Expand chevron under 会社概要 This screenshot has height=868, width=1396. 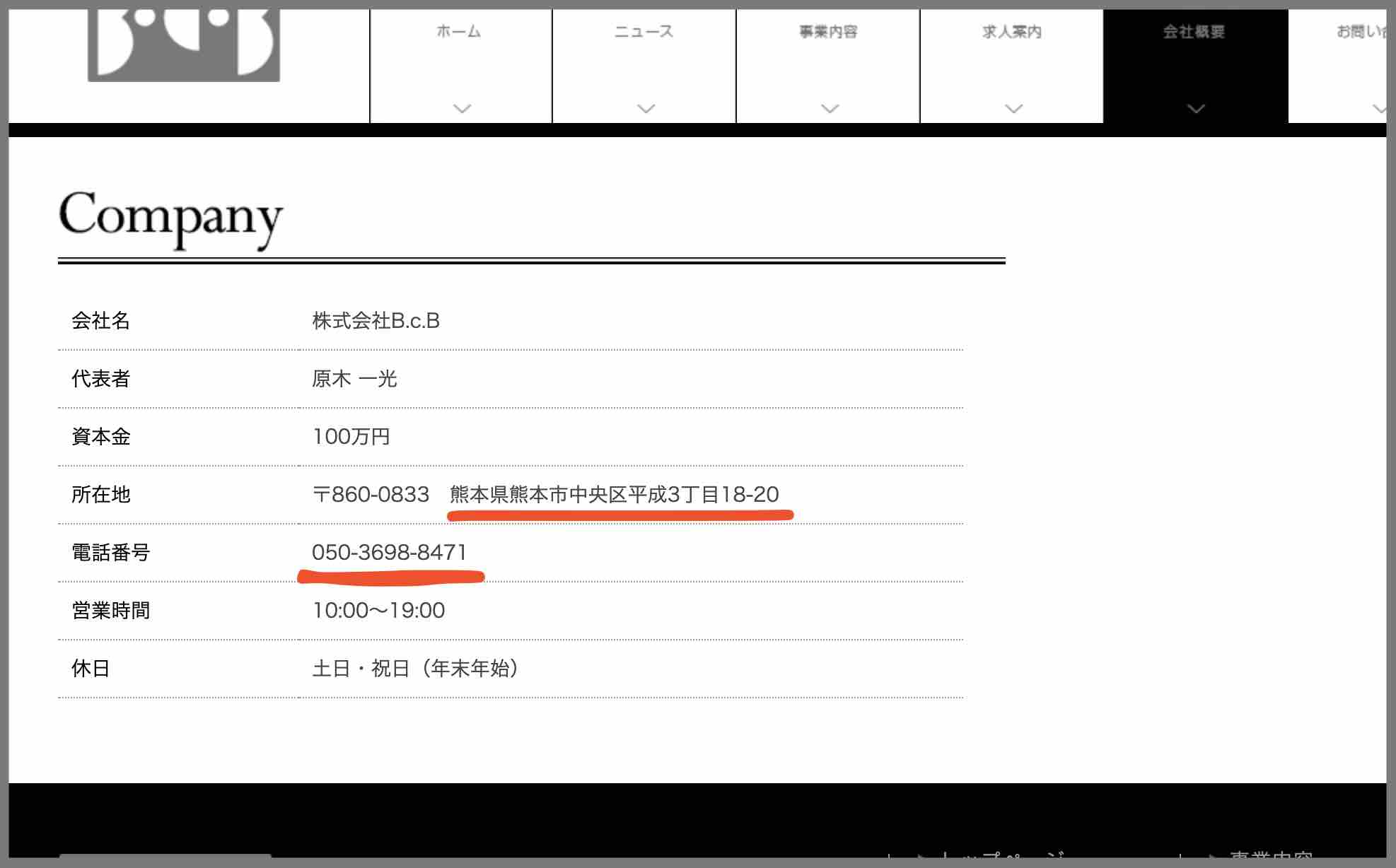click(1196, 109)
